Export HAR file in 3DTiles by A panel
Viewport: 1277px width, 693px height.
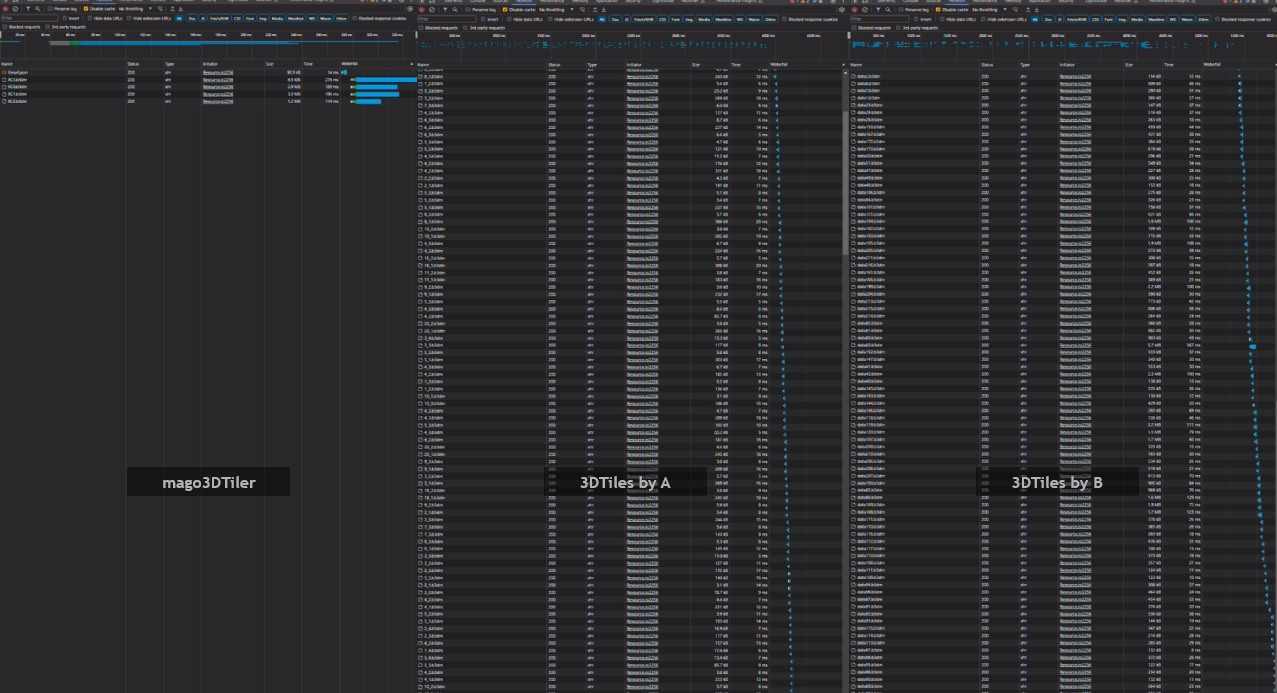tap(603, 10)
